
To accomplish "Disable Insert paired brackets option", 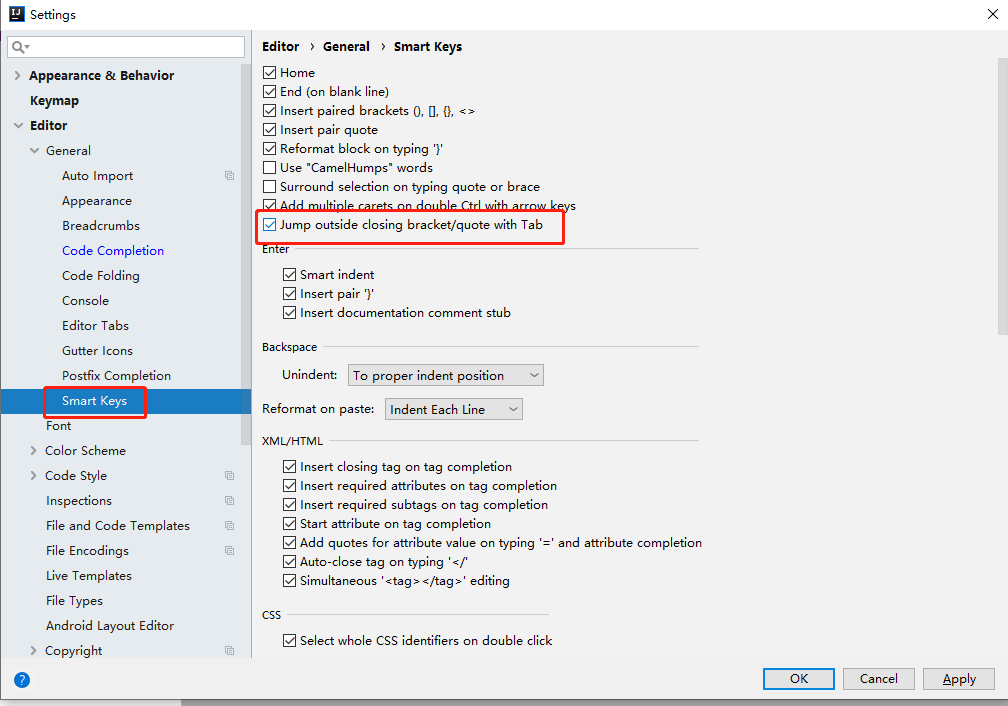I will pyautogui.click(x=270, y=111).
